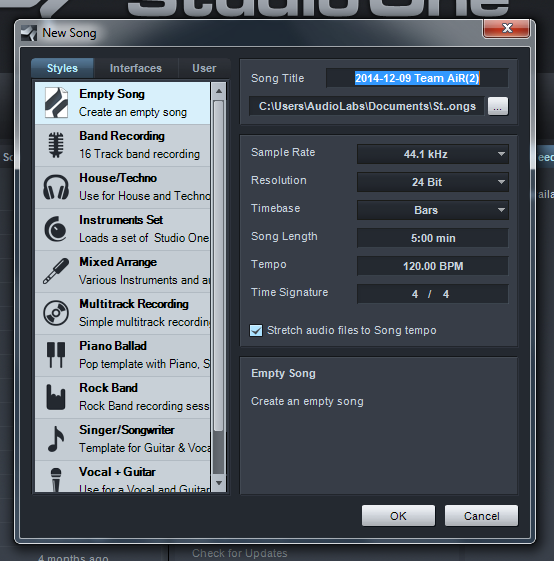Click the template list scrollbar down arrow

(219, 483)
